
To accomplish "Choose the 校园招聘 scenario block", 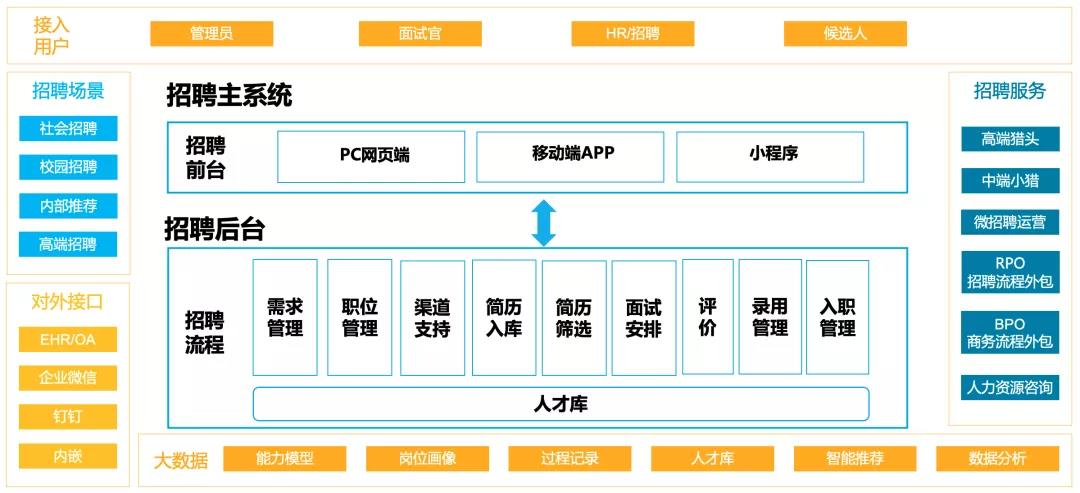I will click(68, 168).
